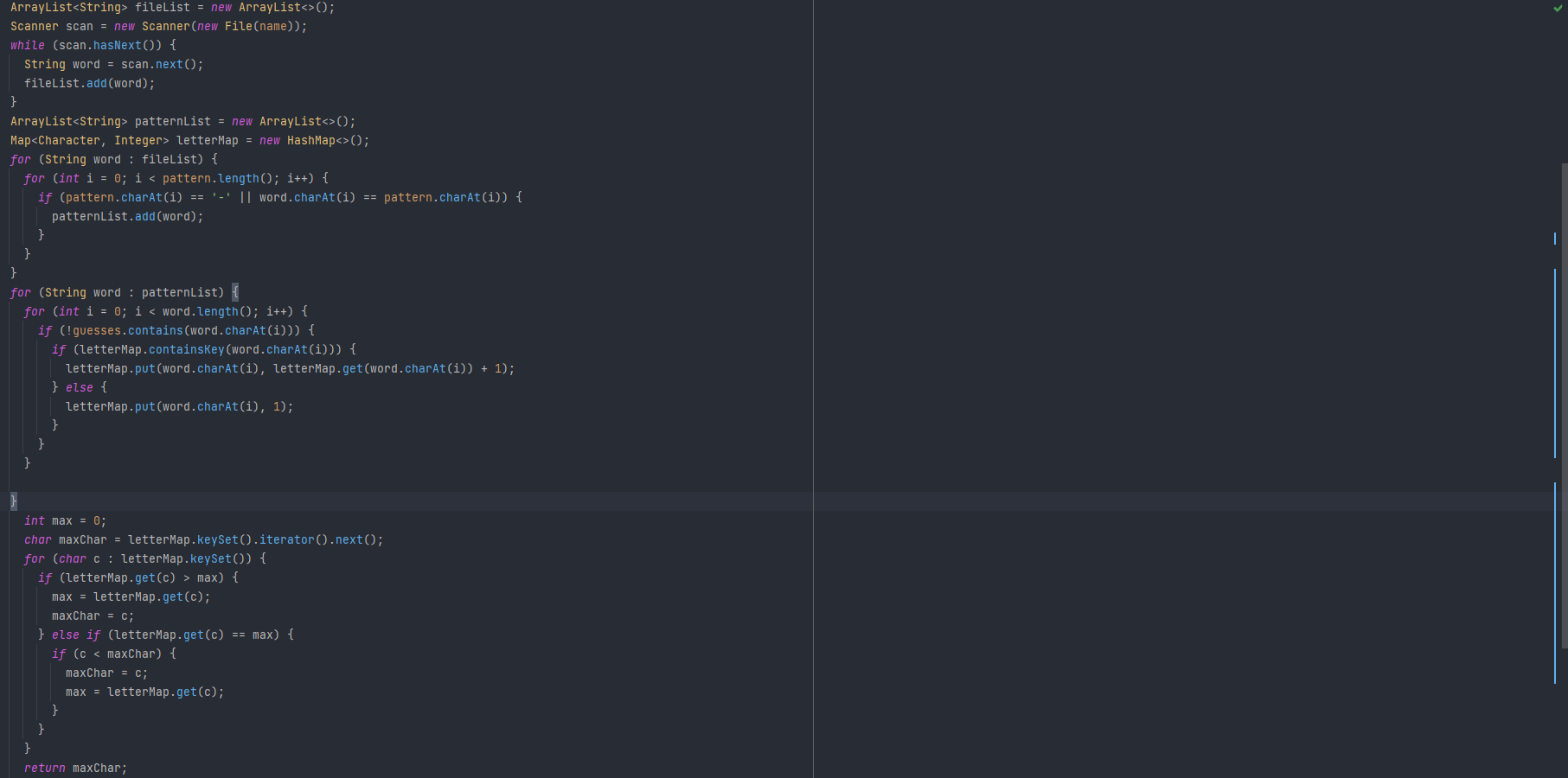Click the 'return' keyword before maxChar
Viewport: 1568px width, 778px height.
click(x=45, y=768)
